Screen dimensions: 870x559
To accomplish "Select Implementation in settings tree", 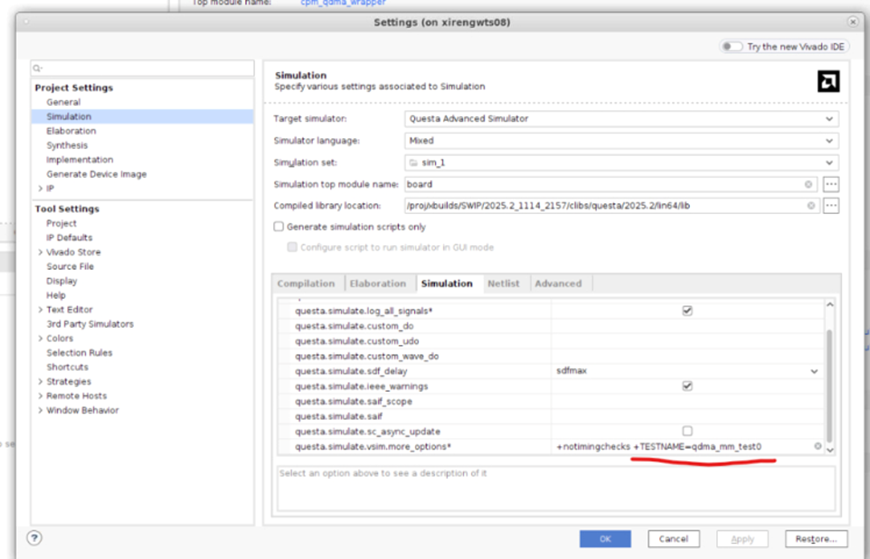I will coord(80,160).
